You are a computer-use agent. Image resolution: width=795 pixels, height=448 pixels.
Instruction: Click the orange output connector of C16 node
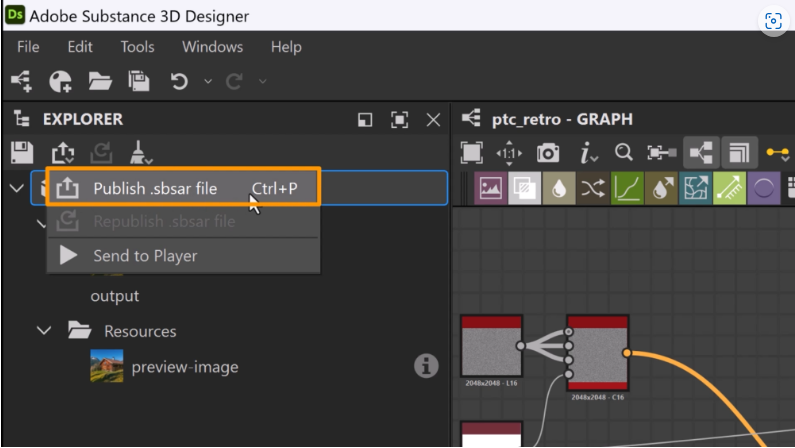(x=627, y=353)
